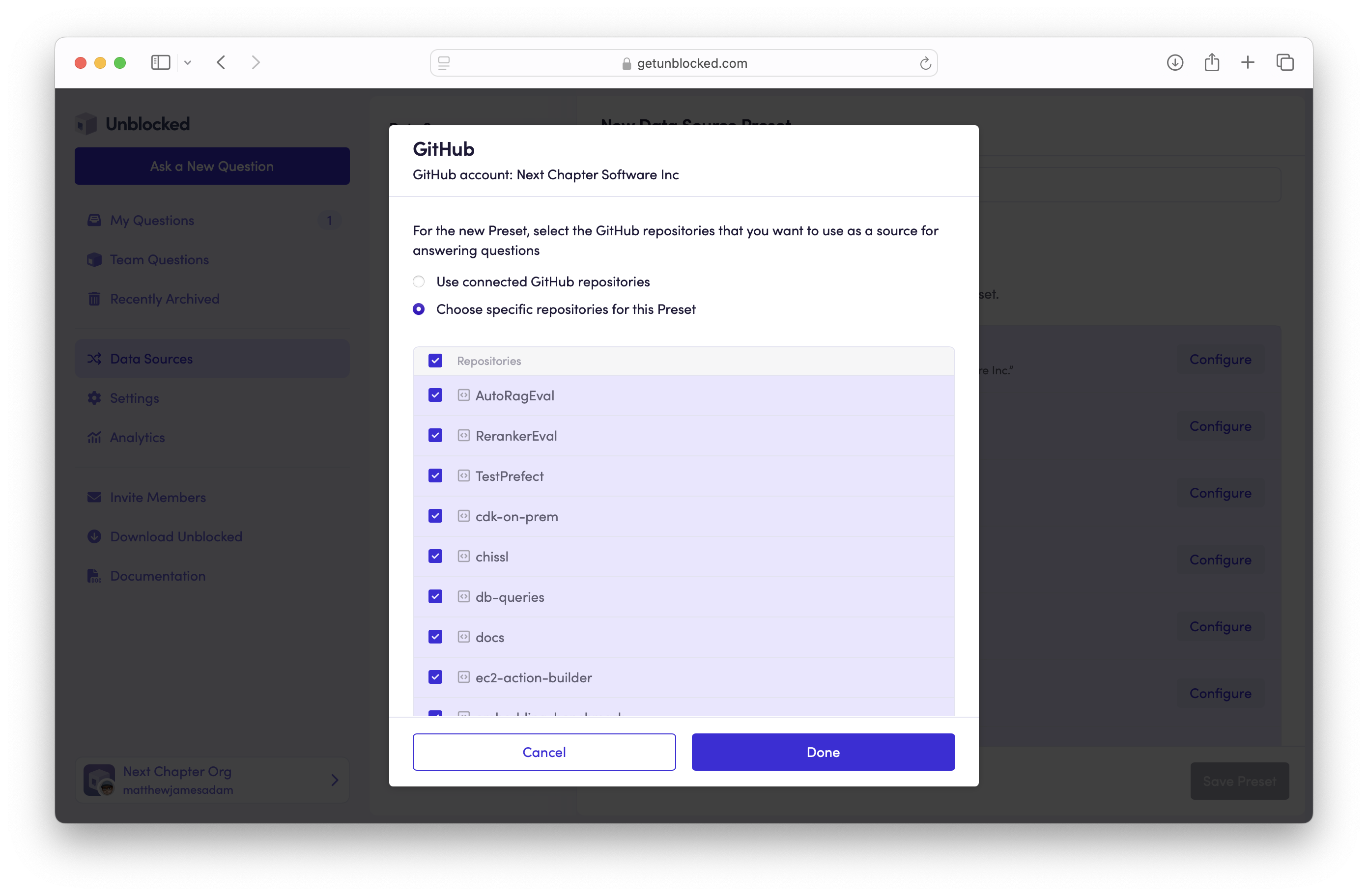Open Recently Archived in the sidebar

click(212, 299)
